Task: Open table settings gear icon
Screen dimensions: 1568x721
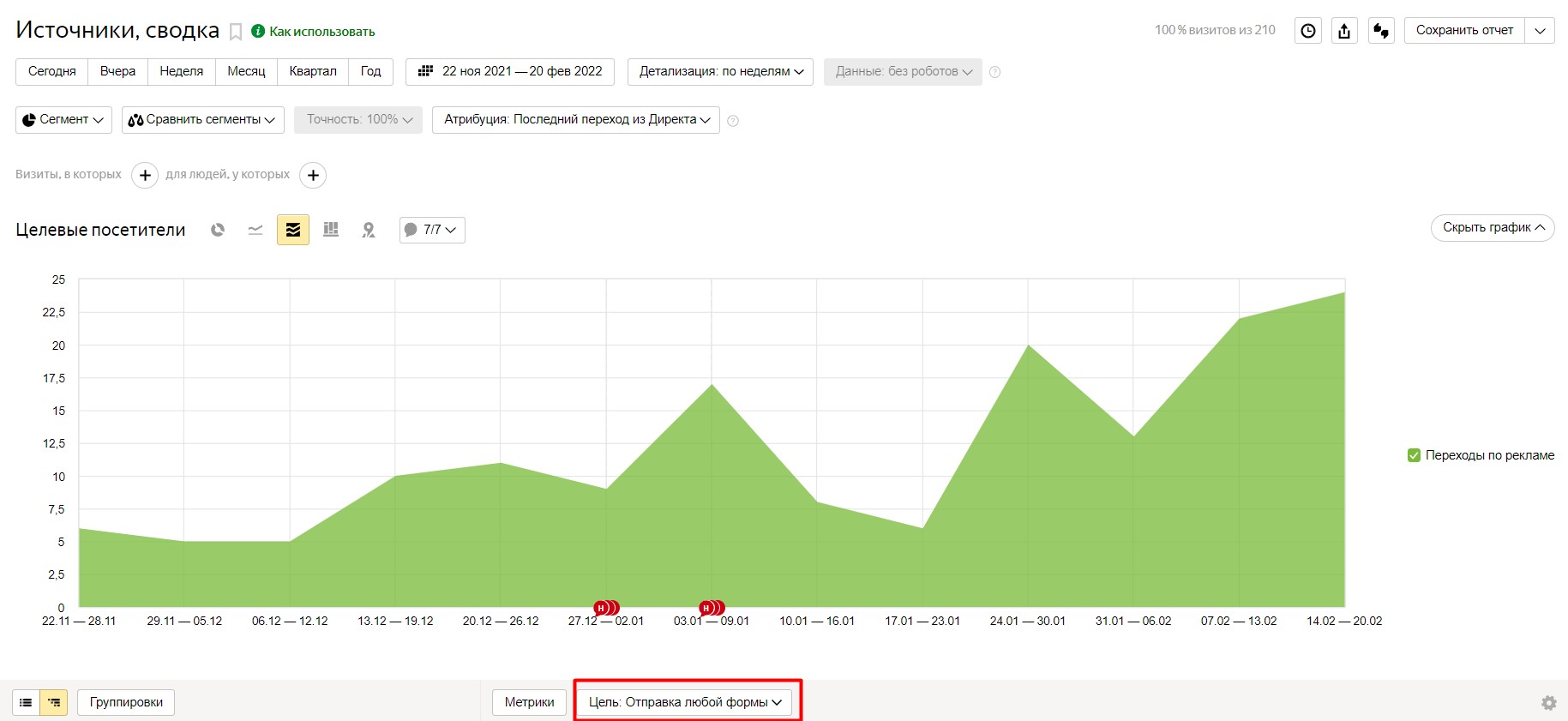Action: 1549,703
